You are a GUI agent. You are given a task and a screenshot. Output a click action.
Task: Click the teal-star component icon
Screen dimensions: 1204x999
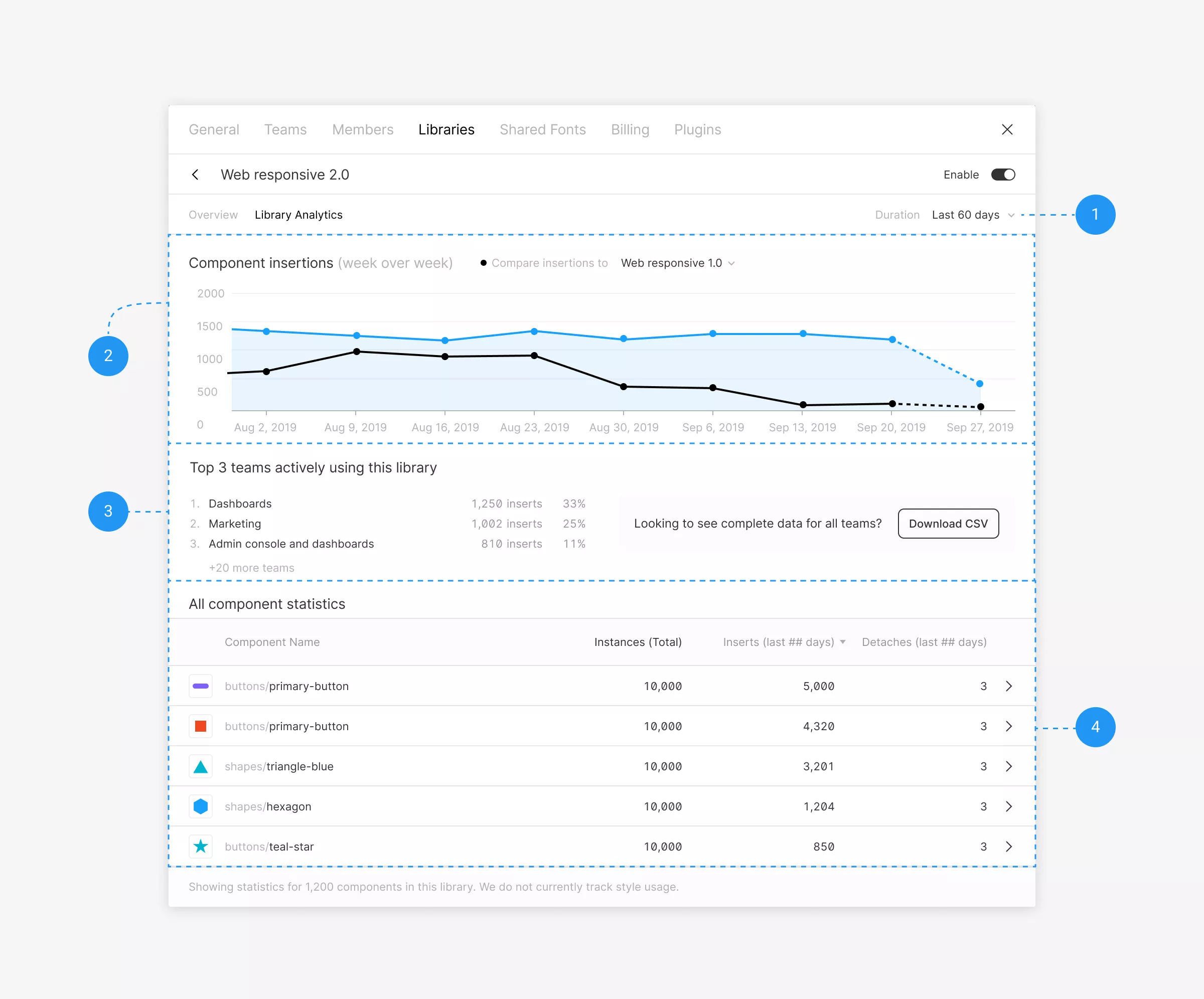(x=201, y=847)
